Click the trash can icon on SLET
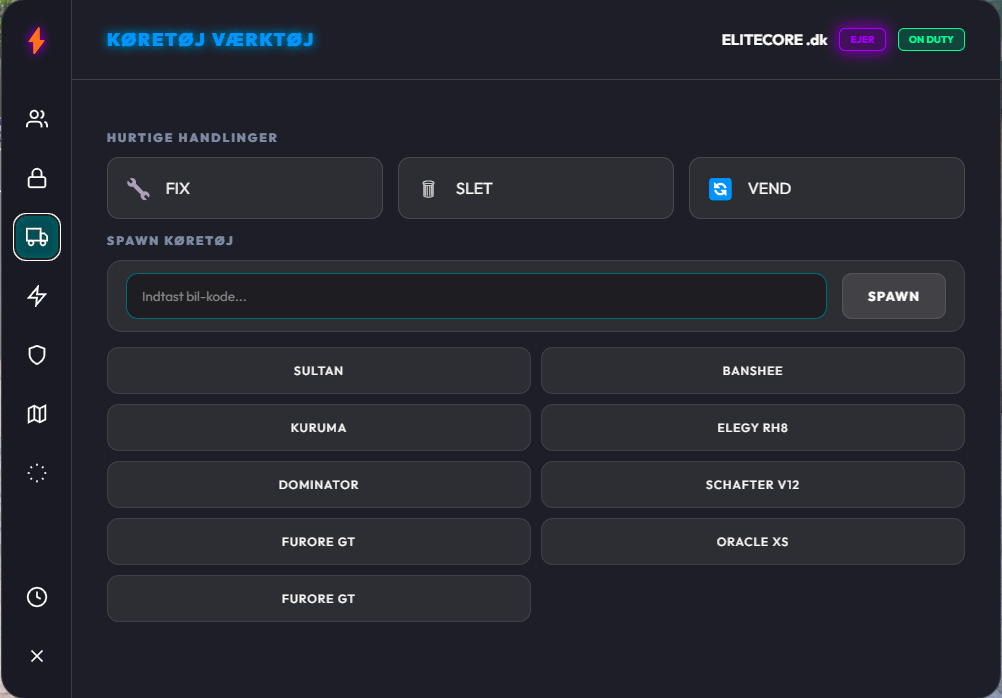1002x698 pixels. coord(429,189)
